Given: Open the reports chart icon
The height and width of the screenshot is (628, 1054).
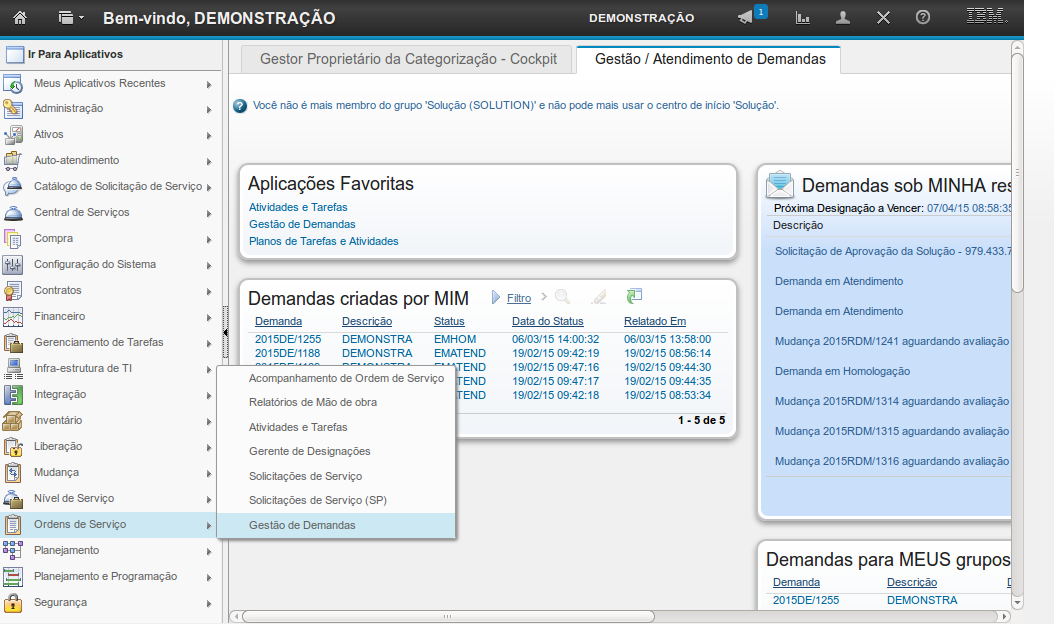Looking at the screenshot, I should tap(802, 18).
